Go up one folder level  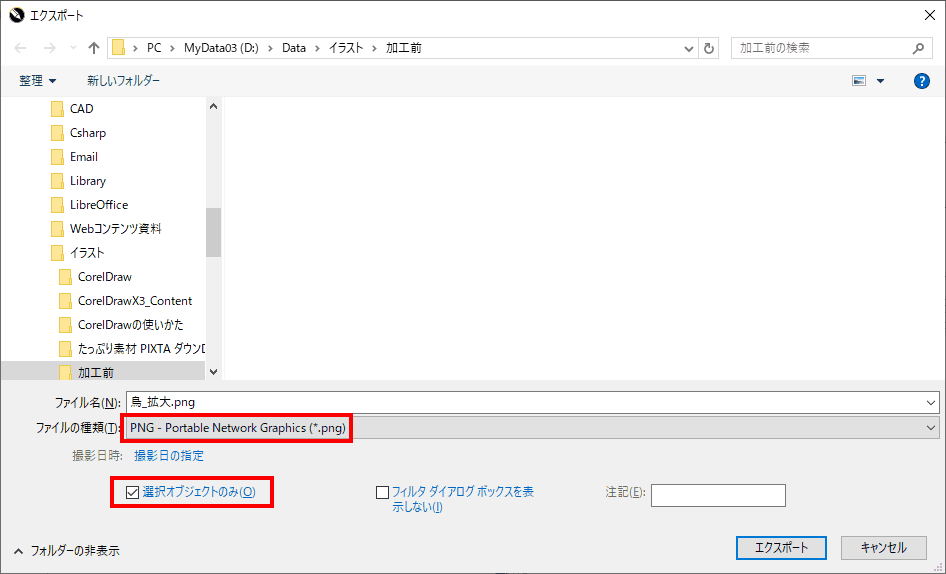[x=94, y=48]
